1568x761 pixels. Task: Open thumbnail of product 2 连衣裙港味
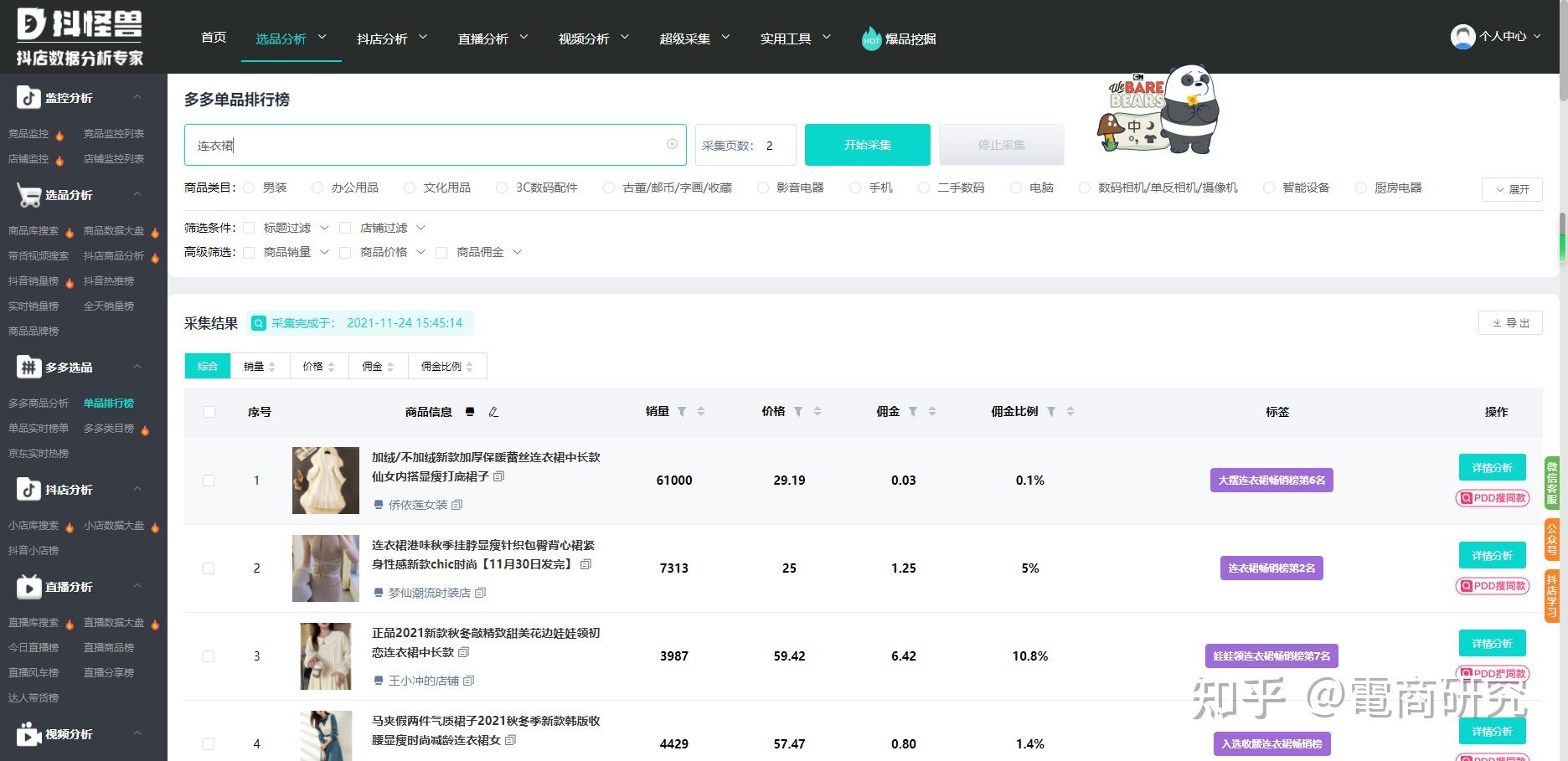click(x=326, y=568)
